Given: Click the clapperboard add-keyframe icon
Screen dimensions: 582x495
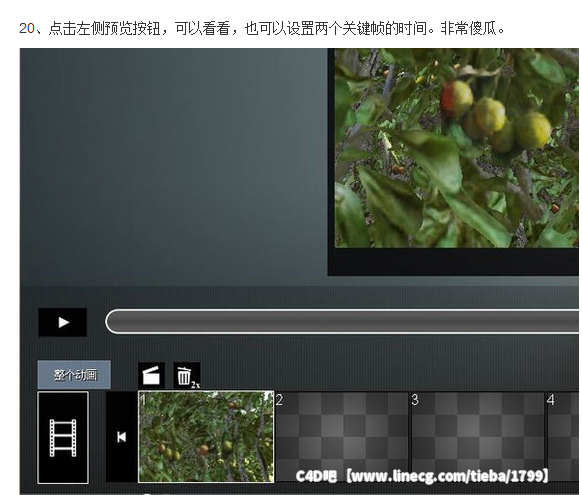Looking at the screenshot, I should pyautogui.click(x=151, y=375).
